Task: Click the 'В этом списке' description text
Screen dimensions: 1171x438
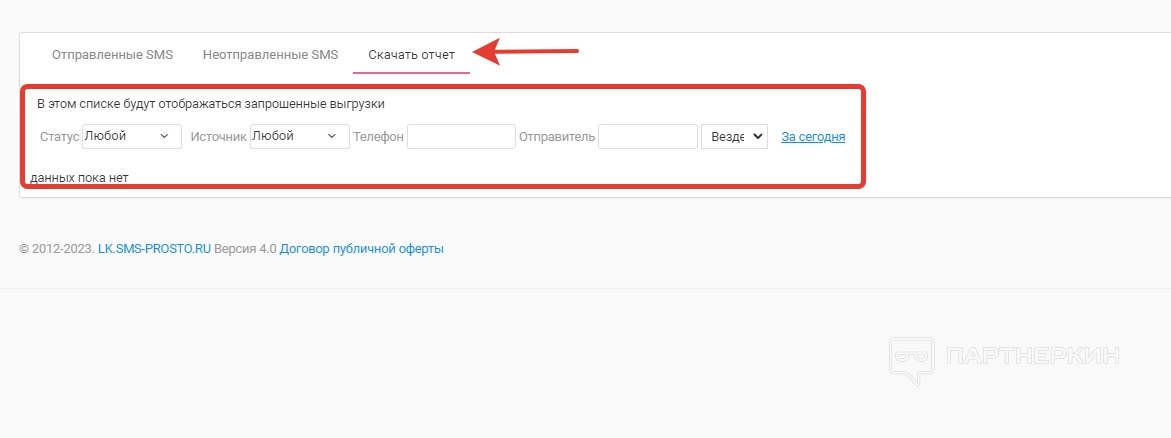Action: pos(210,103)
